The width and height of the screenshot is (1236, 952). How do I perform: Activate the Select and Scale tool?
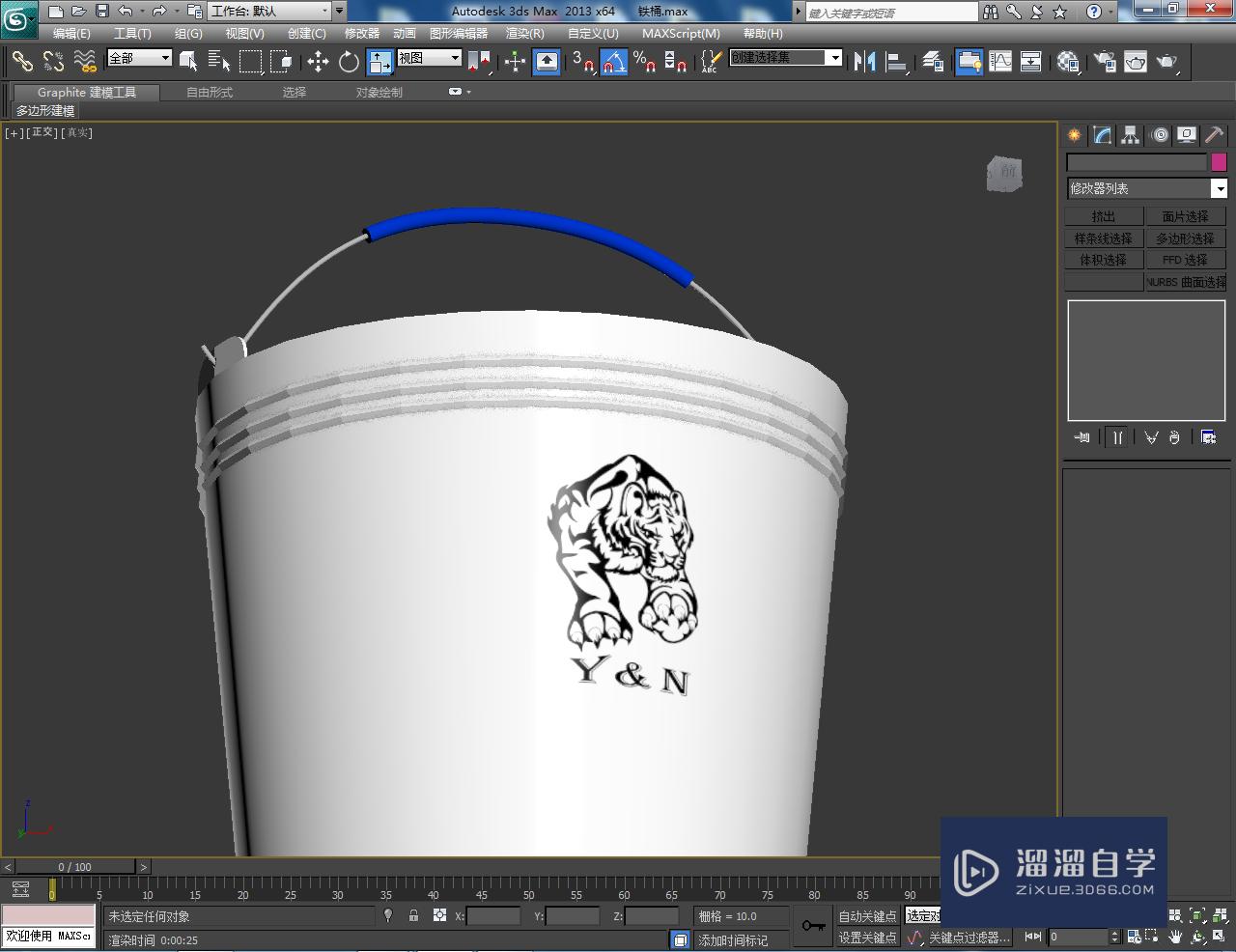[x=380, y=62]
